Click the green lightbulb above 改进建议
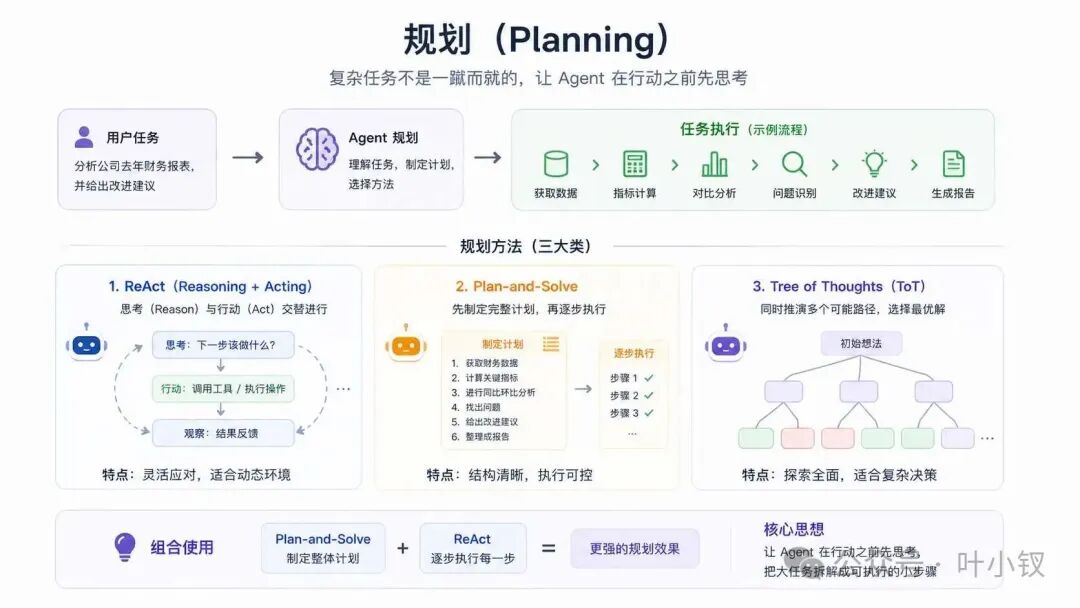The image size is (1080, 608). 874,163
